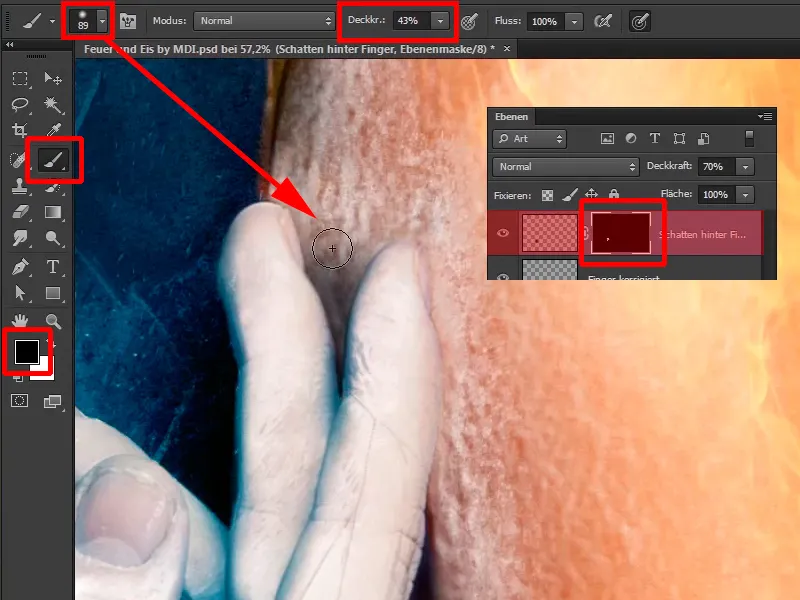Filter layers by smart objects
Viewport: 800px width, 600px height.
click(704, 138)
